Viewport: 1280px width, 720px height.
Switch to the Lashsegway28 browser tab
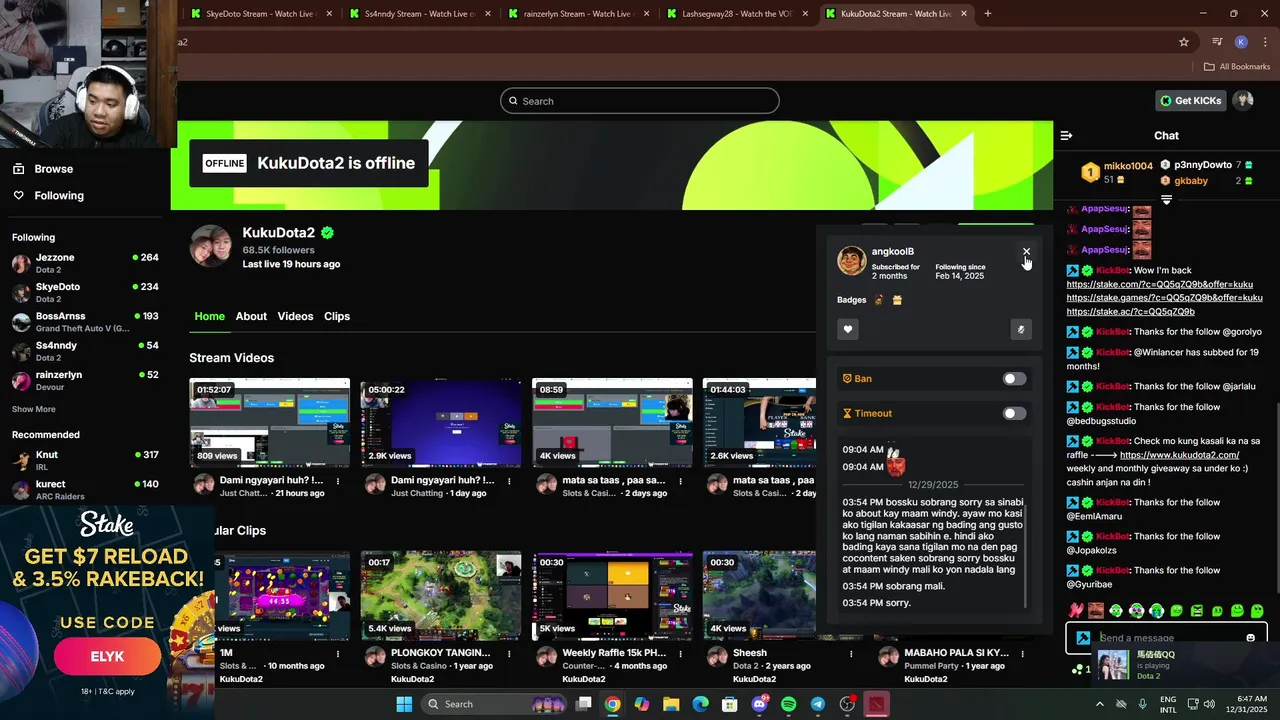(735, 14)
